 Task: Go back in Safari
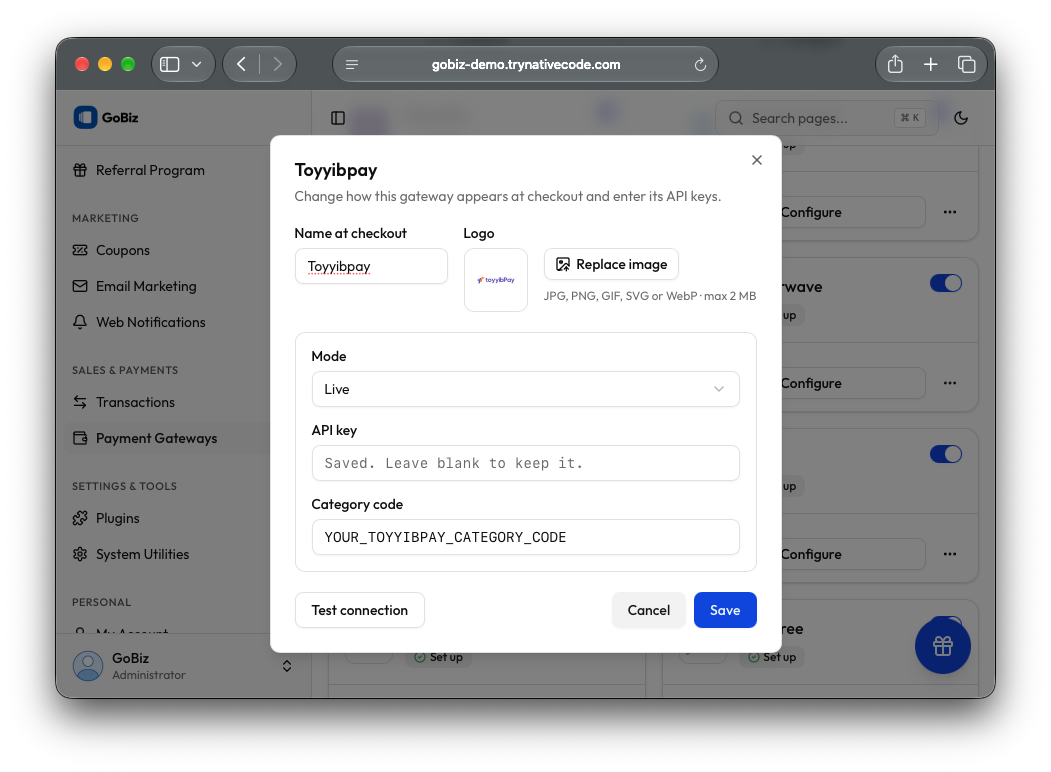241,64
